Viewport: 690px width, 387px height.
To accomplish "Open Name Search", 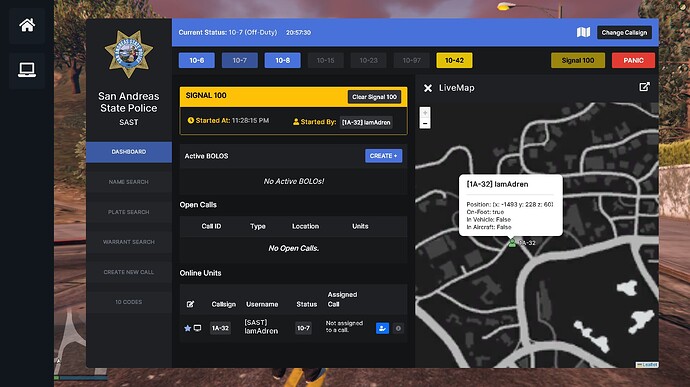I will tap(128, 182).
